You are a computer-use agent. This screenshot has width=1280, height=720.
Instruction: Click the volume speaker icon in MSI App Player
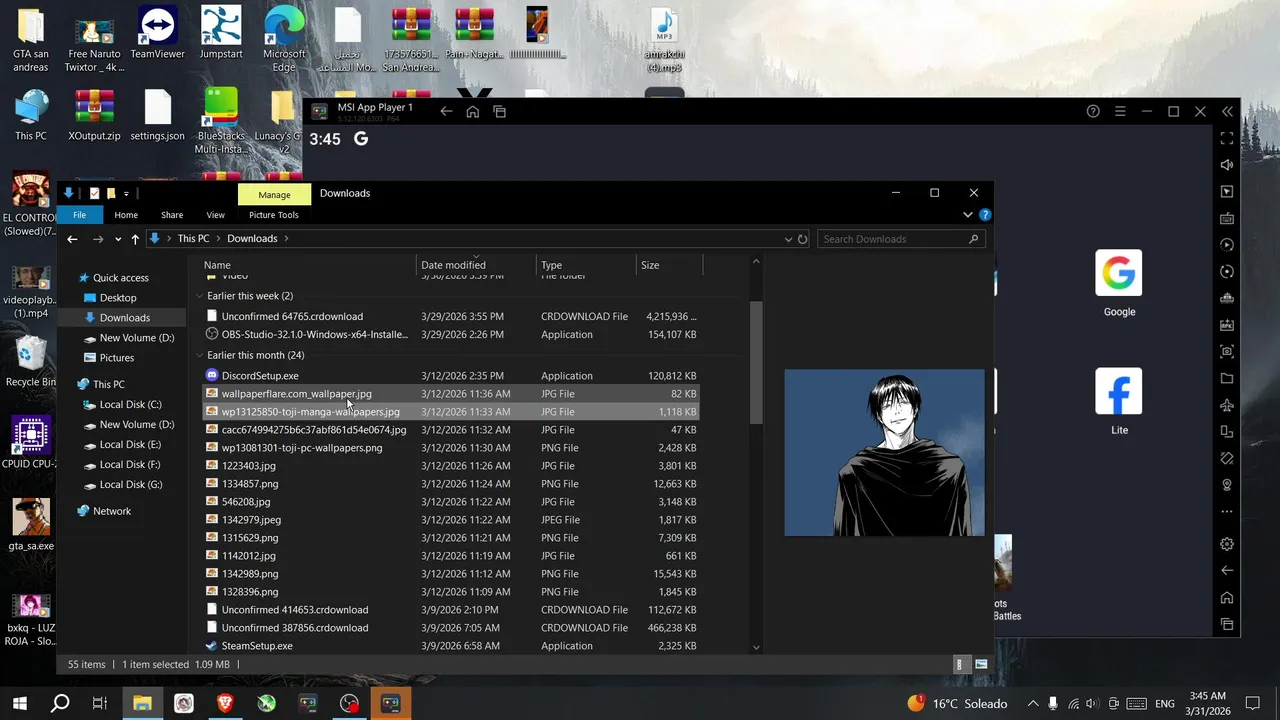[1227, 165]
